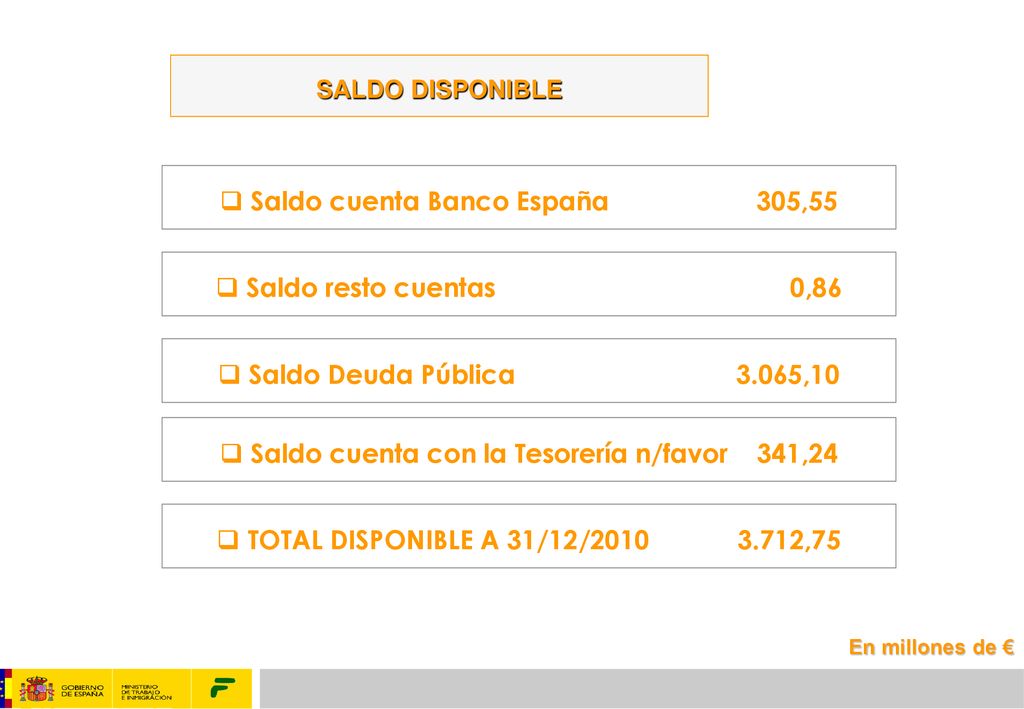Tick the TOTAL DISPONIBLE checkbox bullet
The height and width of the screenshot is (709, 1024).
pos(228,539)
